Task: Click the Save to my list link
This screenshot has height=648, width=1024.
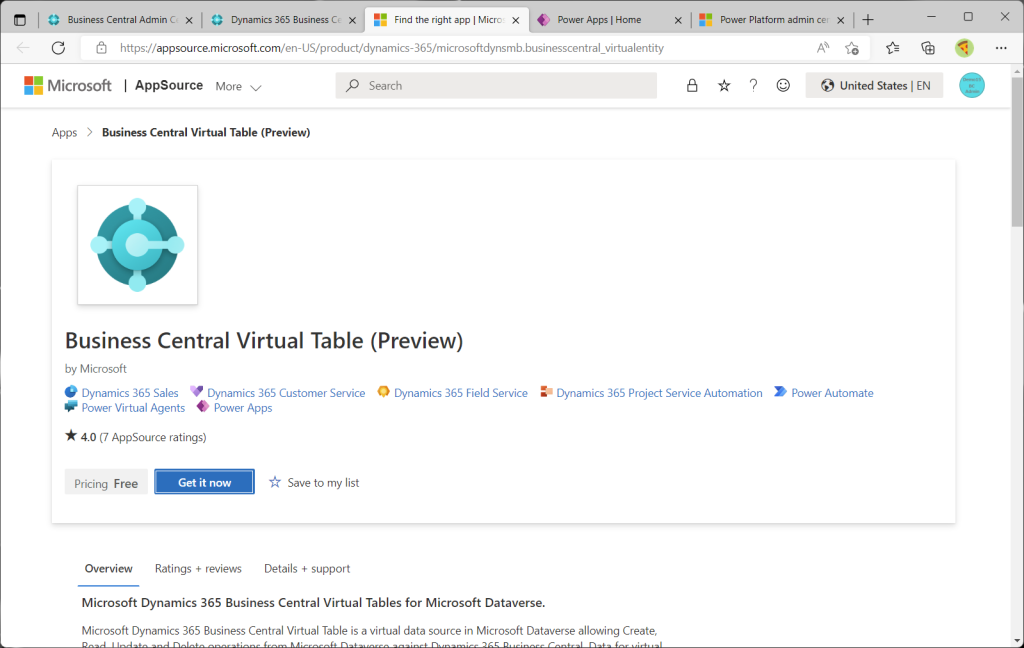Action: [x=323, y=483]
